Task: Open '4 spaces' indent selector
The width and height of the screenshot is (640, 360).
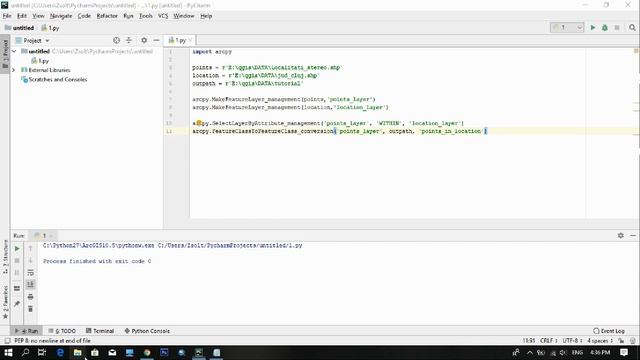Action: click(x=600, y=340)
